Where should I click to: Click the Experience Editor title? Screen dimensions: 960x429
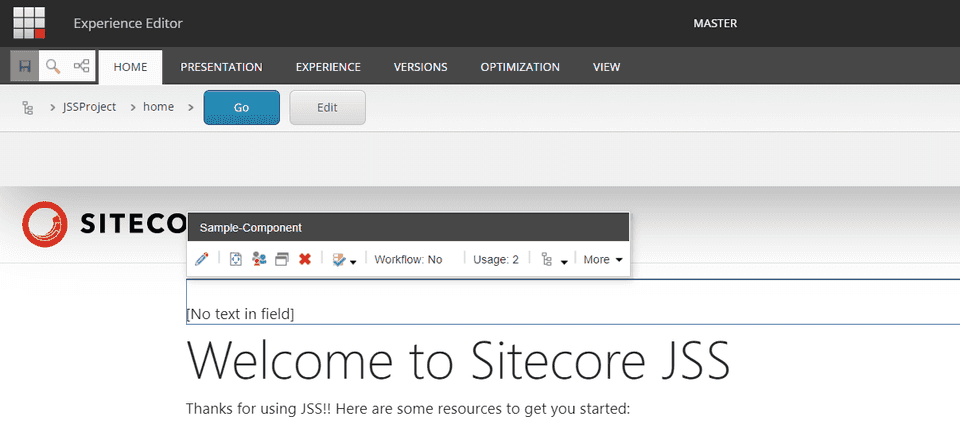pyautogui.click(x=128, y=23)
